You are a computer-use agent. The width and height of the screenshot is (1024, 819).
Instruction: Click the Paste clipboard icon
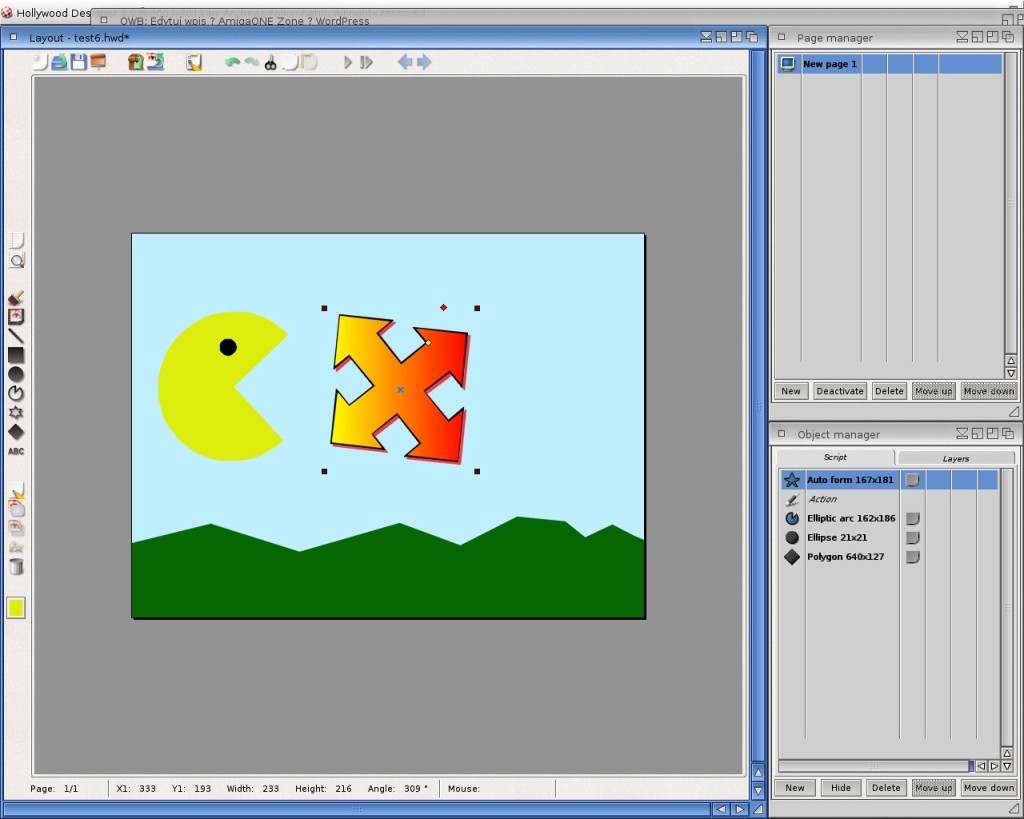click(x=310, y=62)
